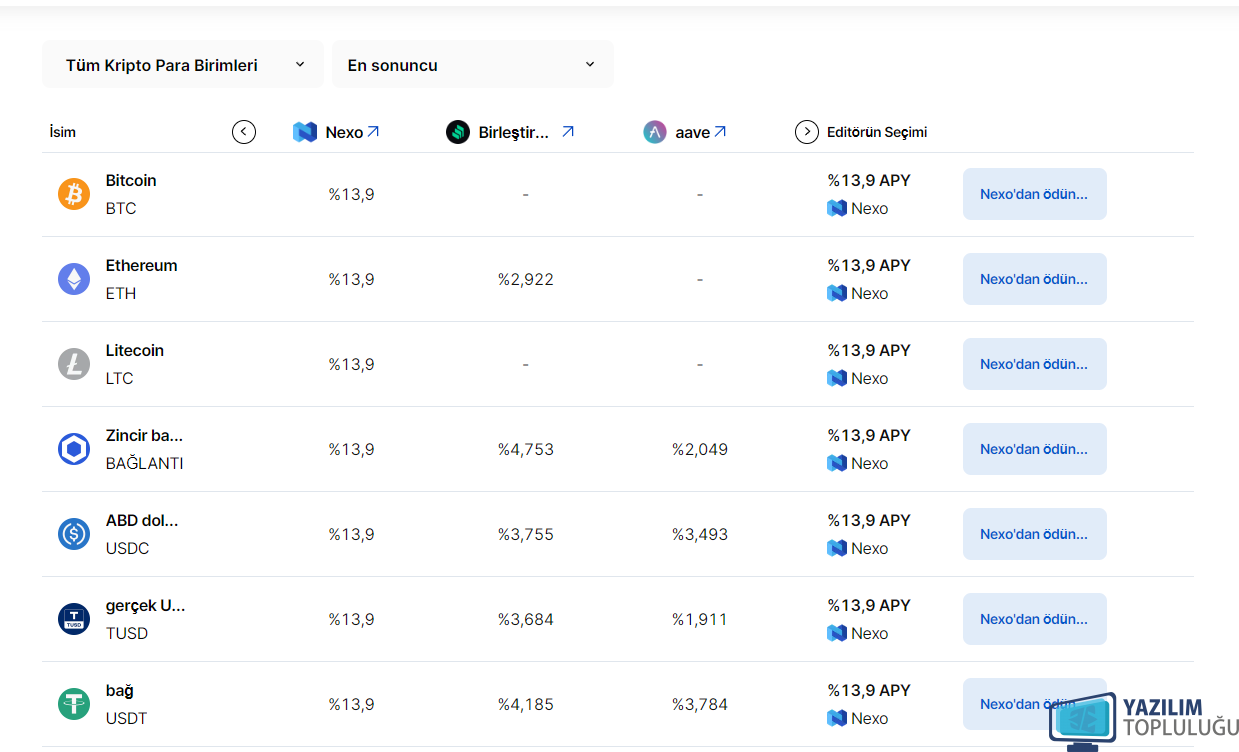The height and width of the screenshot is (752, 1239).
Task: Click Bitcoin's Nexo rate %13,9
Action: (x=352, y=194)
